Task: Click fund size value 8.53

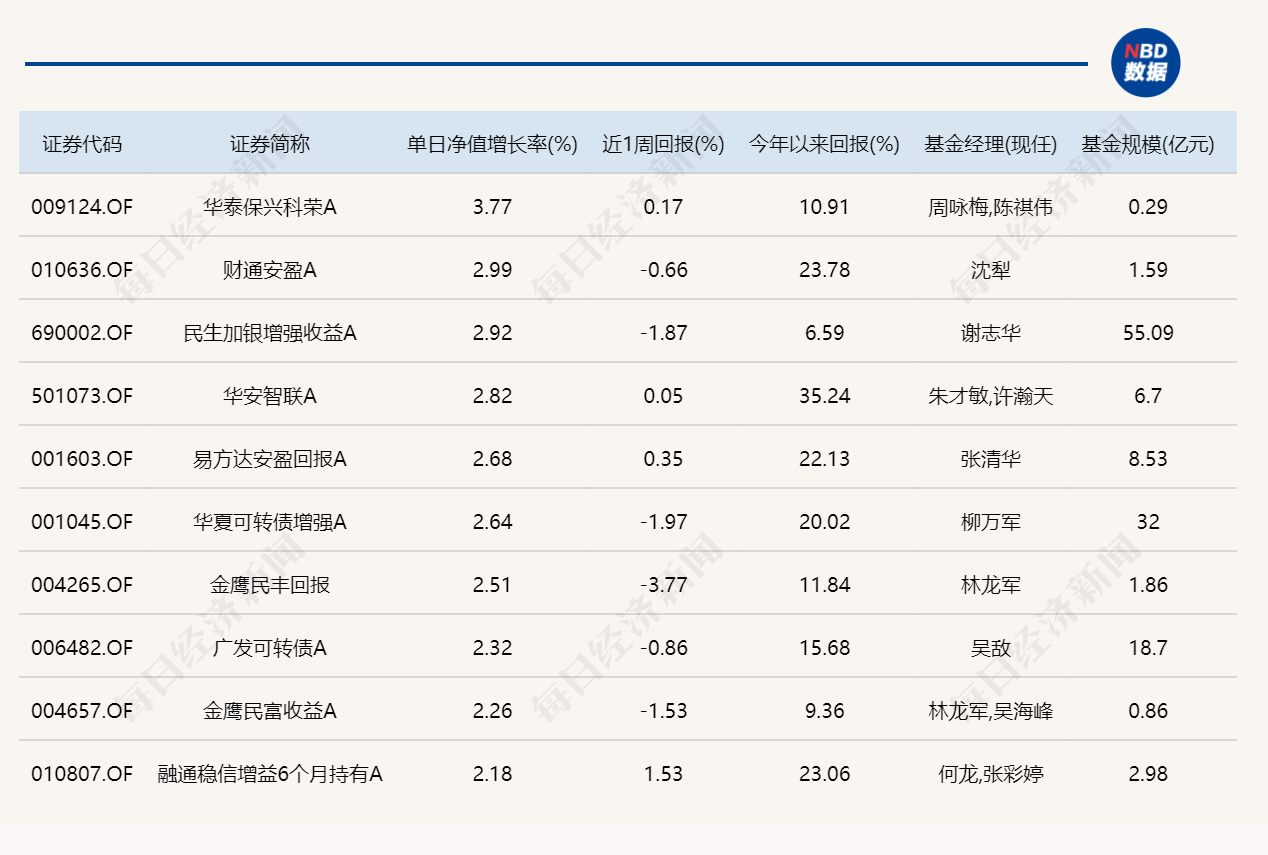Action: click(1148, 459)
